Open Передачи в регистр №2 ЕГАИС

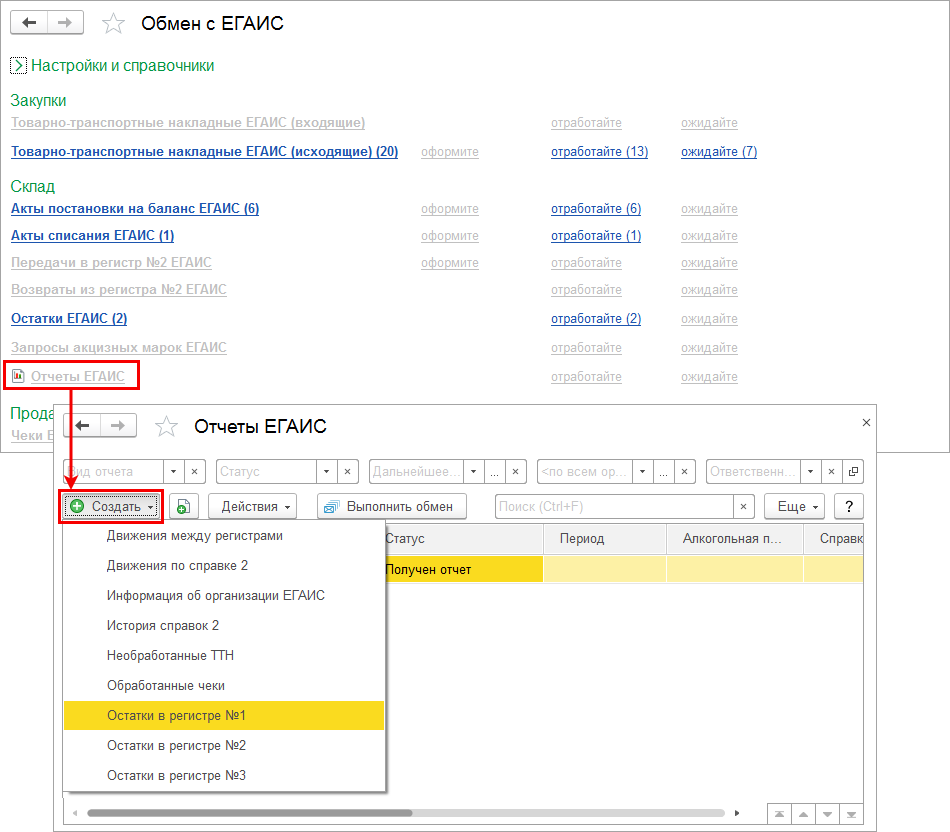coord(111,262)
